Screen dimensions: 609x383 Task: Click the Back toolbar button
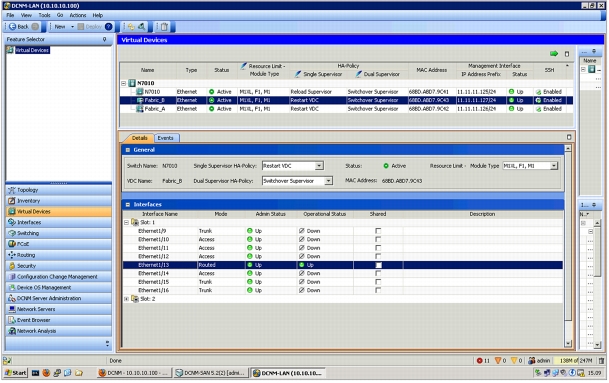click(18, 26)
